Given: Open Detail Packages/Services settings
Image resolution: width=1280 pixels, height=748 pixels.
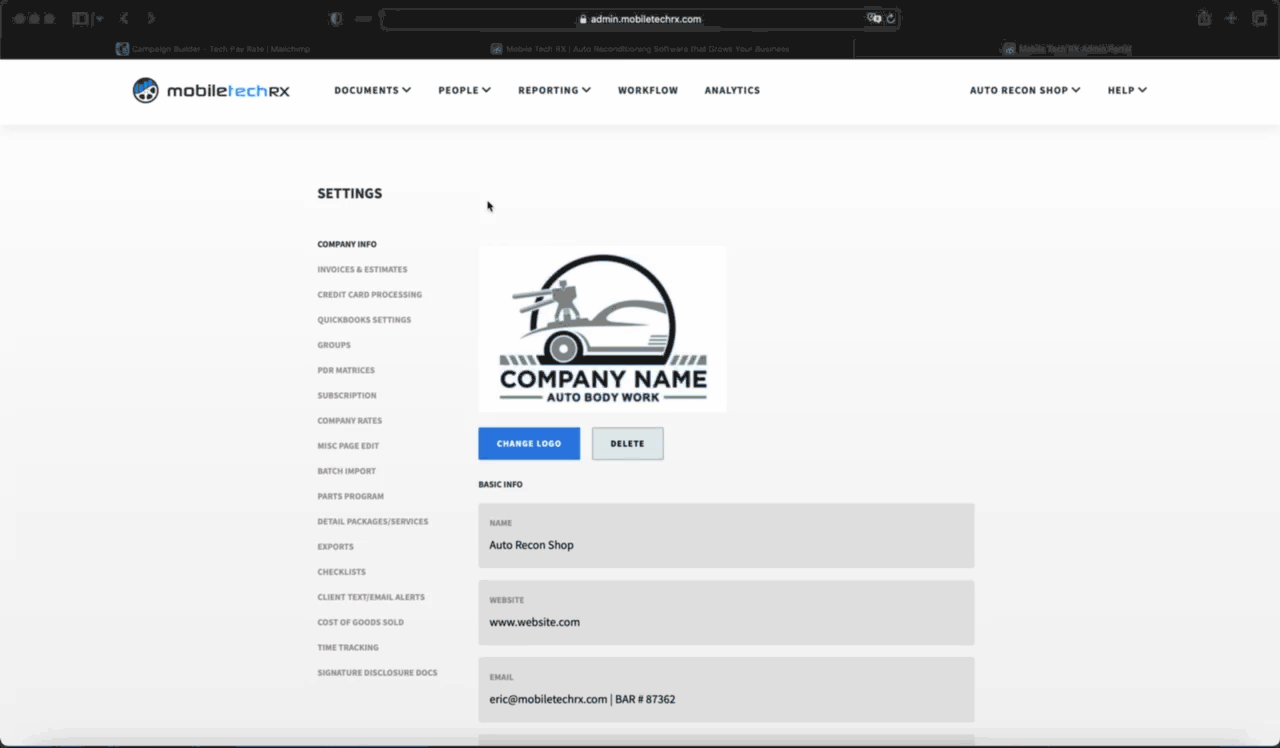Looking at the screenshot, I should (372, 521).
